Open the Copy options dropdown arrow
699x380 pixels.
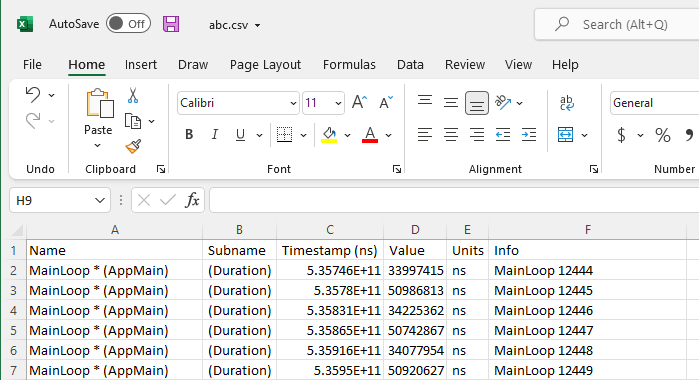pyautogui.click(x=152, y=121)
